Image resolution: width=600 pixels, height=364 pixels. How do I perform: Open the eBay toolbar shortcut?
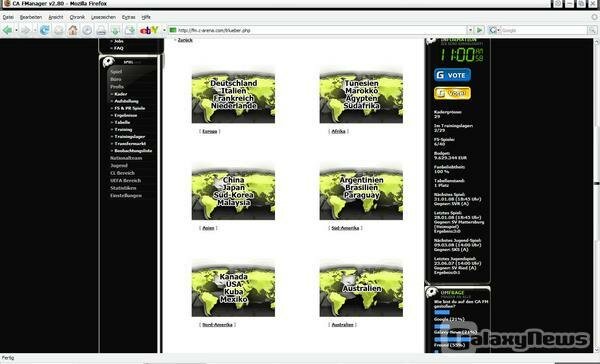point(149,30)
